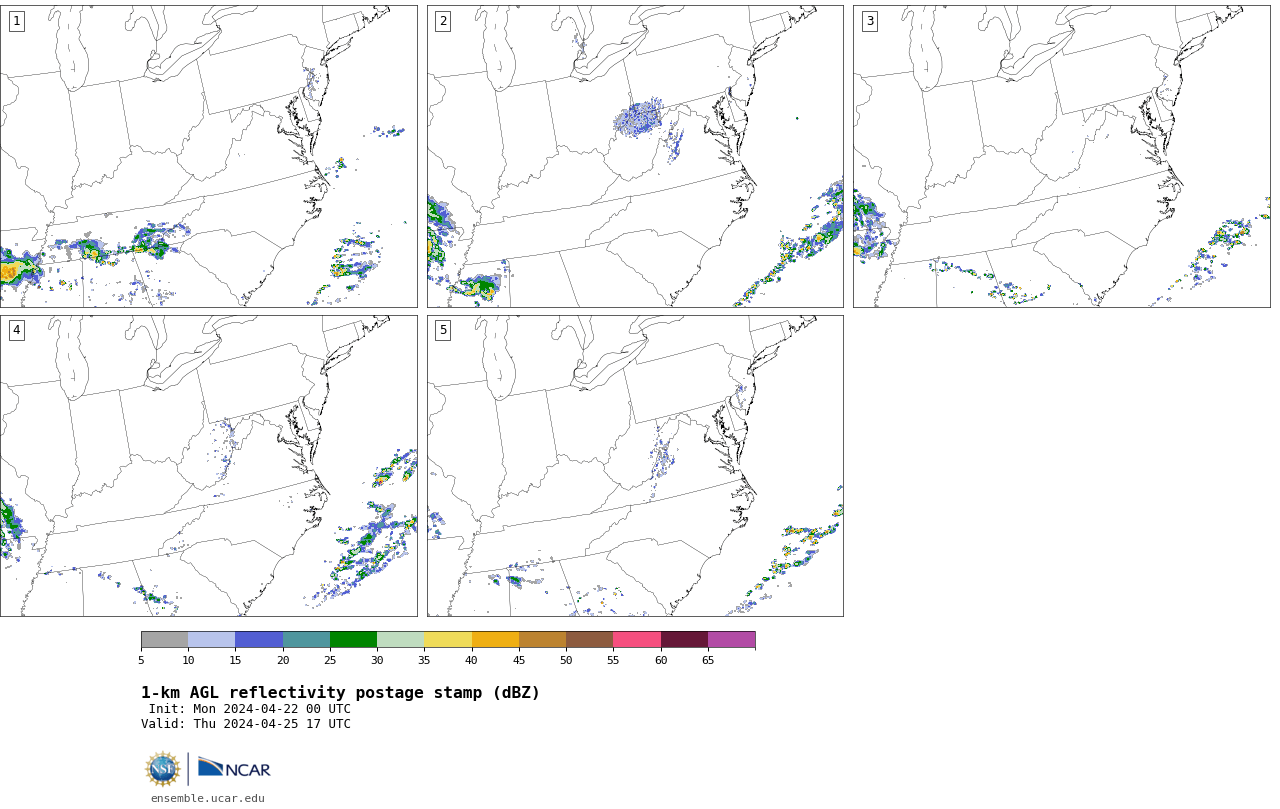Screen dimensions: 1280x809
Task: Click the dark green 25-30 dBZ swatch
Action: [x=353, y=640]
